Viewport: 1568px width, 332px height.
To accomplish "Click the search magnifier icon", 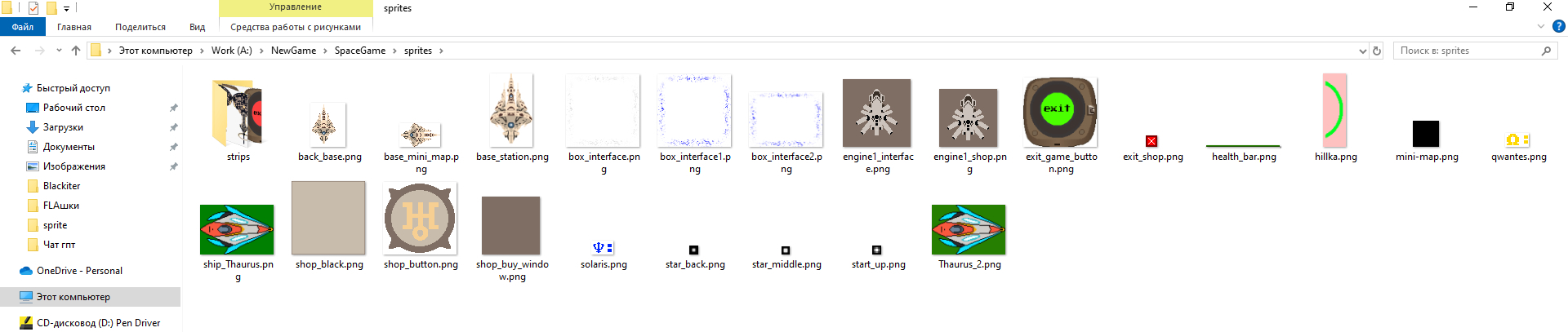I will point(1546,51).
